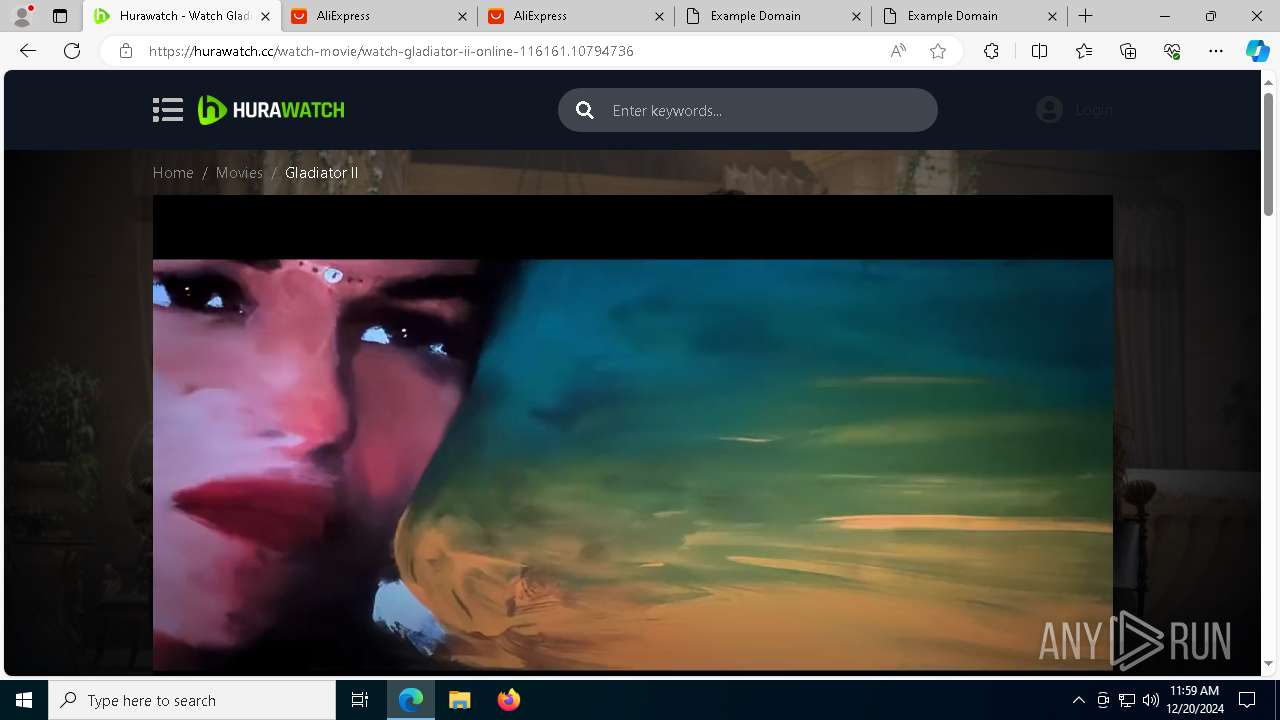Go back to the previous page
1280x720 pixels.
(28, 51)
